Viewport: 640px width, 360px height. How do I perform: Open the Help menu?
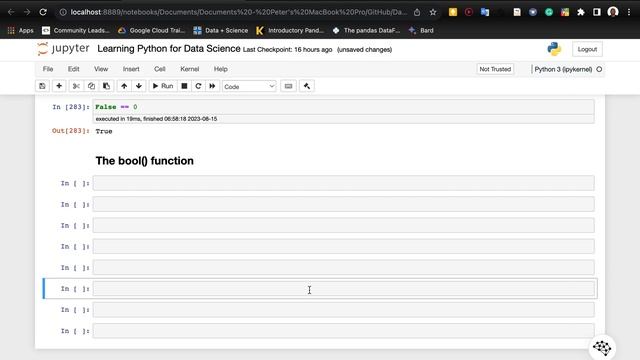pyautogui.click(x=220, y=69)
